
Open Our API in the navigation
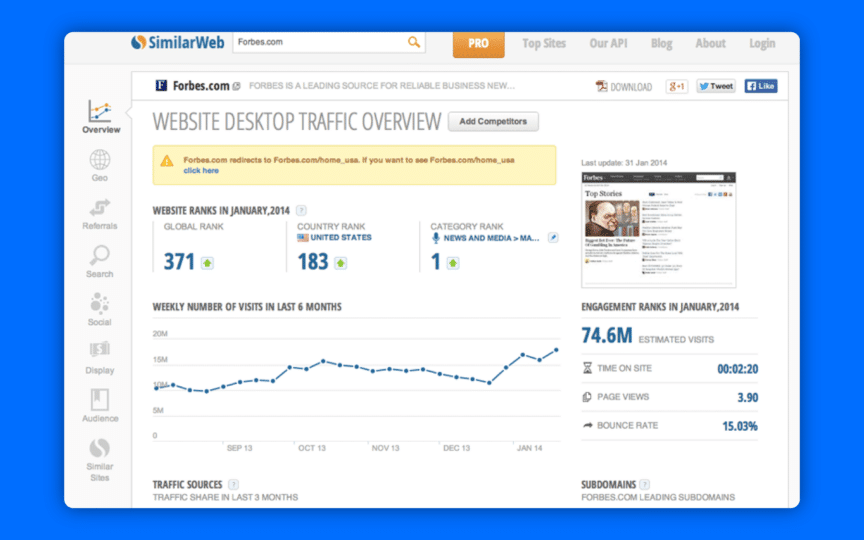(608, 44)
